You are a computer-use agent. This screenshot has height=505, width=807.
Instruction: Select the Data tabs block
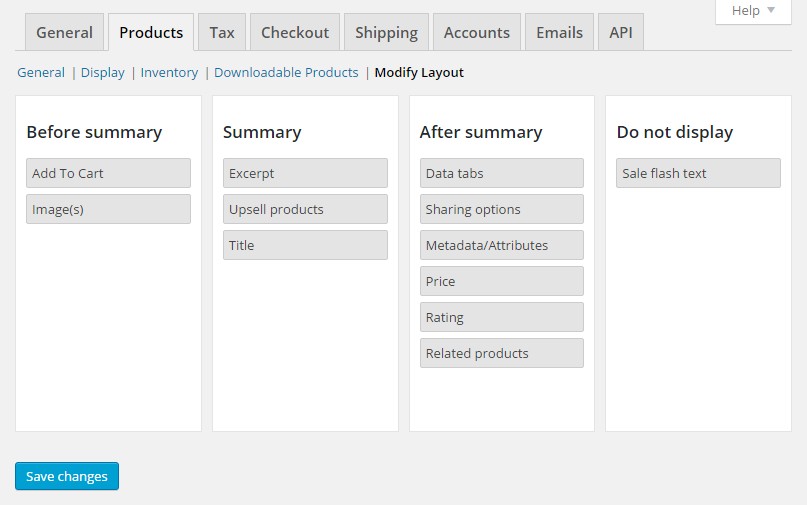pos(501,173)
